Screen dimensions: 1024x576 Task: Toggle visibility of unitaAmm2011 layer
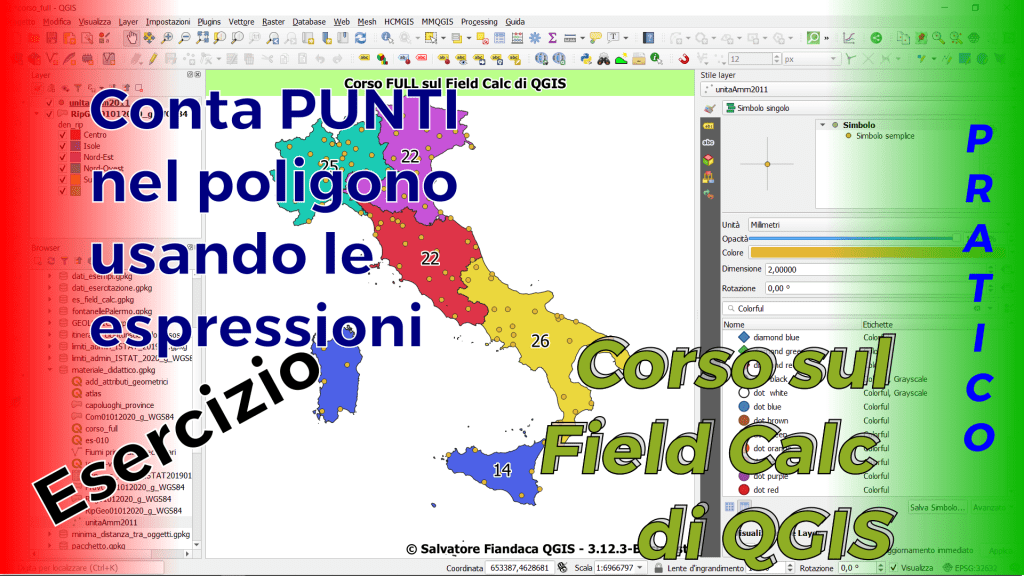(x=50, y=103)
